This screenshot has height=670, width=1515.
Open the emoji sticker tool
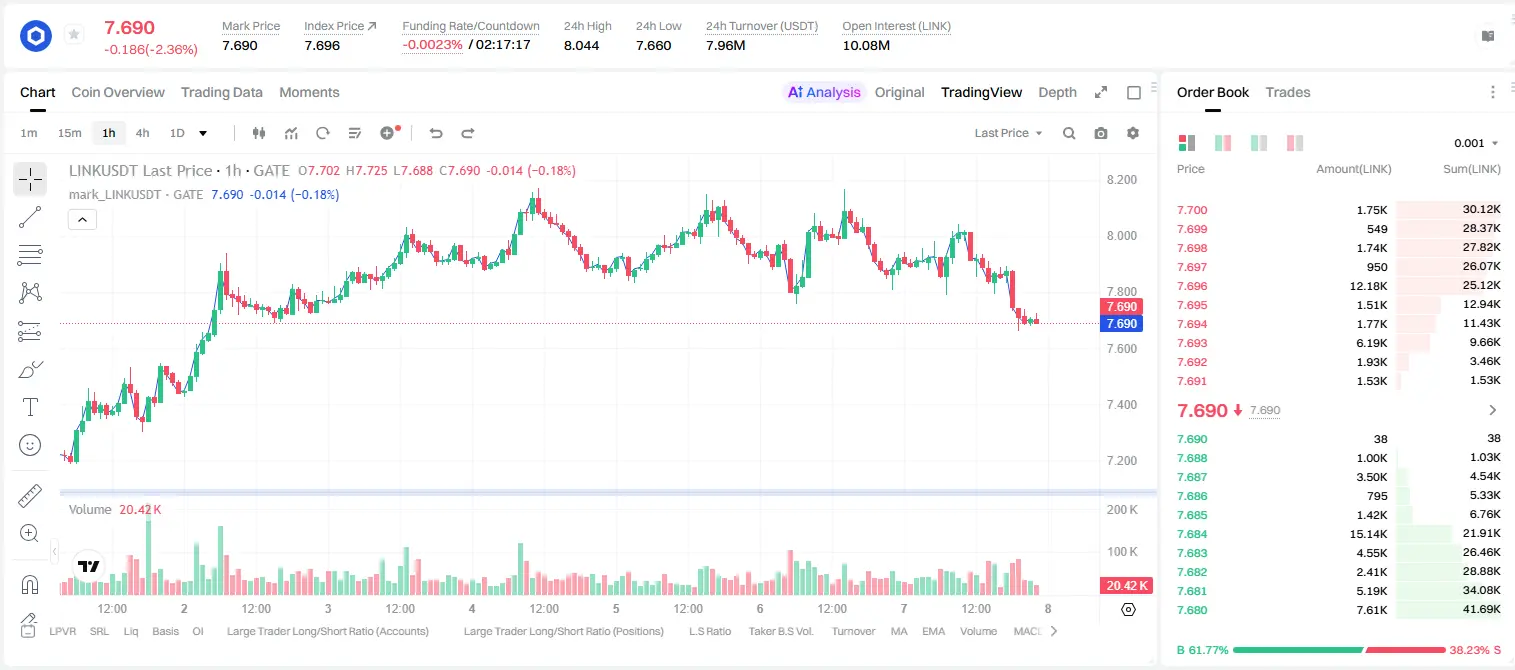(30, 445)
